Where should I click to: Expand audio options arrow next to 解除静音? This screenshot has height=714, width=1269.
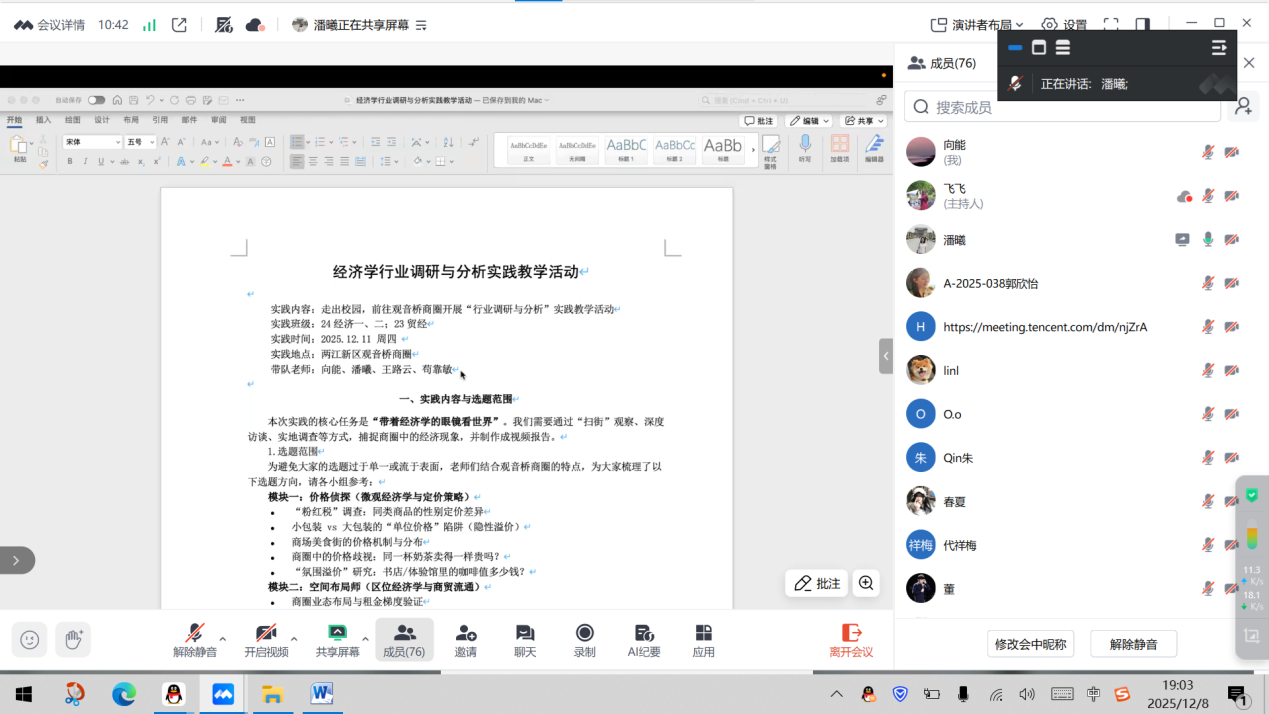pos(223,639)
